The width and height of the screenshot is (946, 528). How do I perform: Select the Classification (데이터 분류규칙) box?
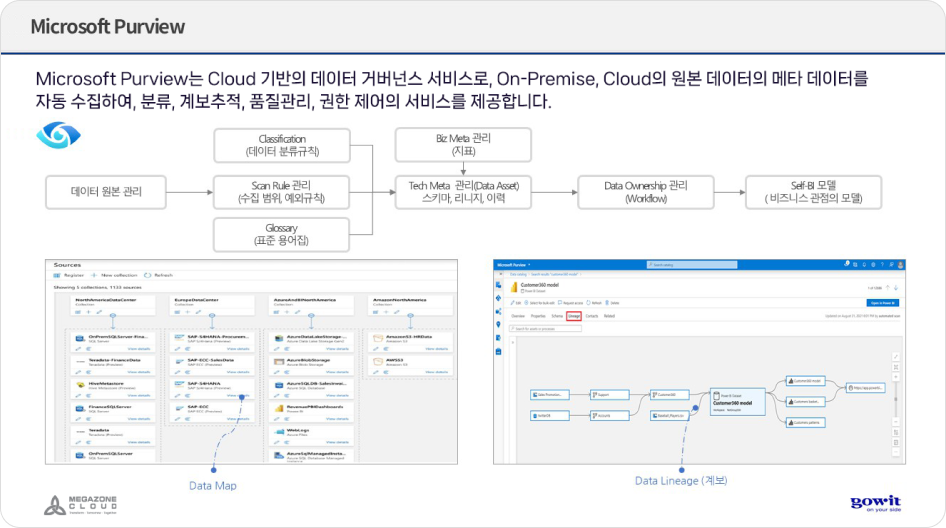pyautogui.click(x=282, y=145)
